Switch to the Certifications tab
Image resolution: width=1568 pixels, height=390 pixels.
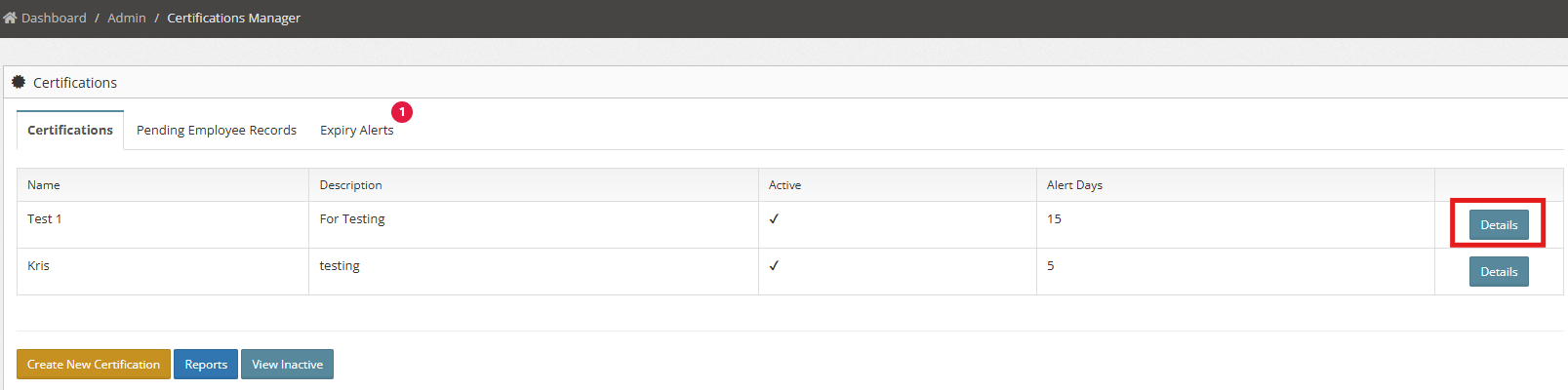click(70, 130)
